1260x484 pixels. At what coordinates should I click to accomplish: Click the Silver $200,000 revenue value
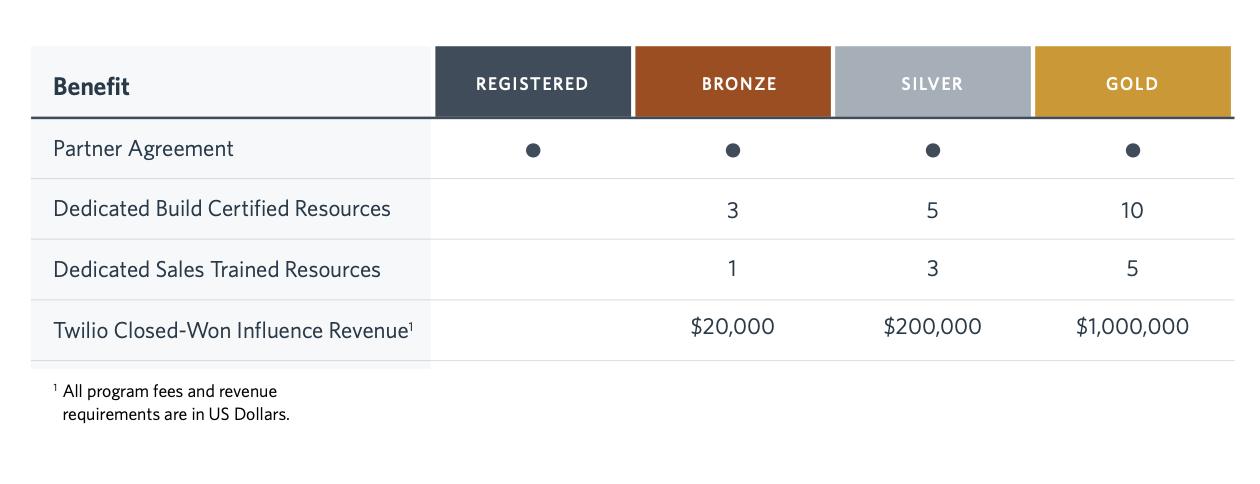click(933, 327)
